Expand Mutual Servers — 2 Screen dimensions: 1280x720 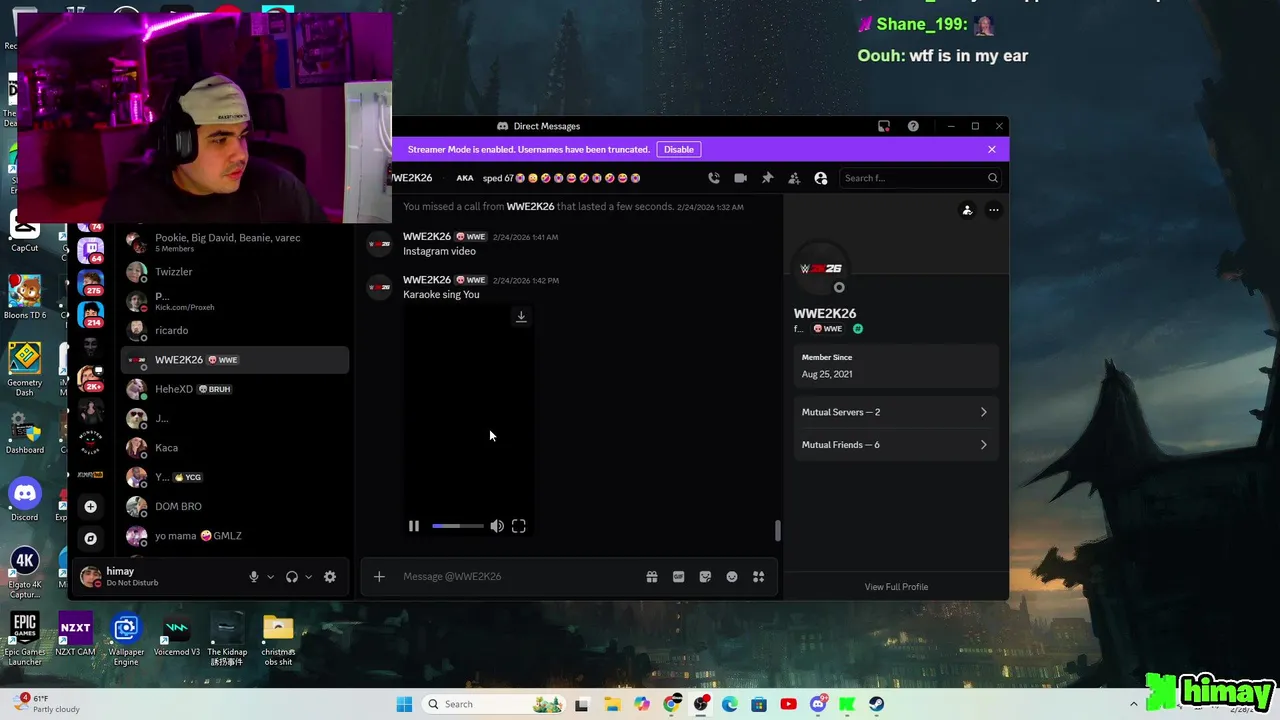click(895, 412)
